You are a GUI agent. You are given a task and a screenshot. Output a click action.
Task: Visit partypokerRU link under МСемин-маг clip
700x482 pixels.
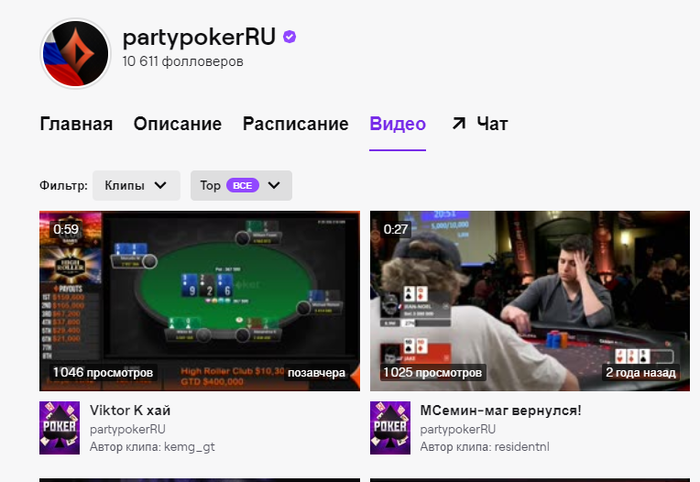coord(458,429)
